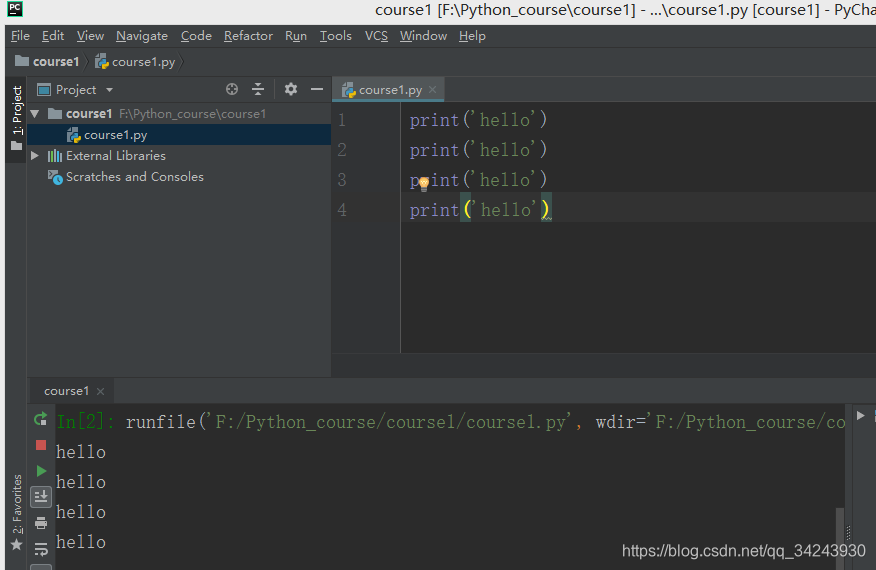Click the green Execute/Run console icon
The width and height of the screenshot is (876, 570).
click(x=41, y=471)
